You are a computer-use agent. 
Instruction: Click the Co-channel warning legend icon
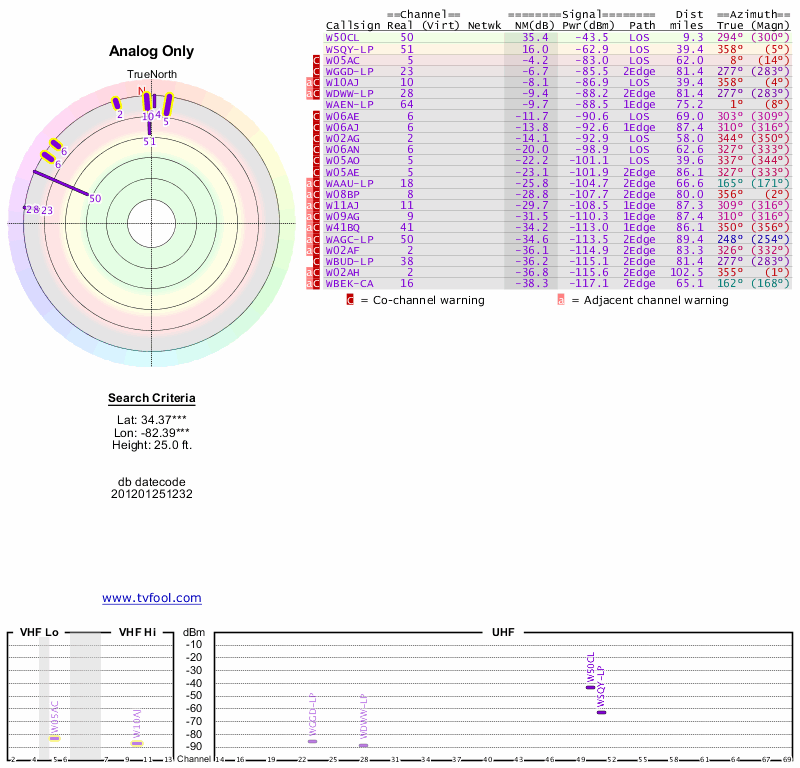350,299
